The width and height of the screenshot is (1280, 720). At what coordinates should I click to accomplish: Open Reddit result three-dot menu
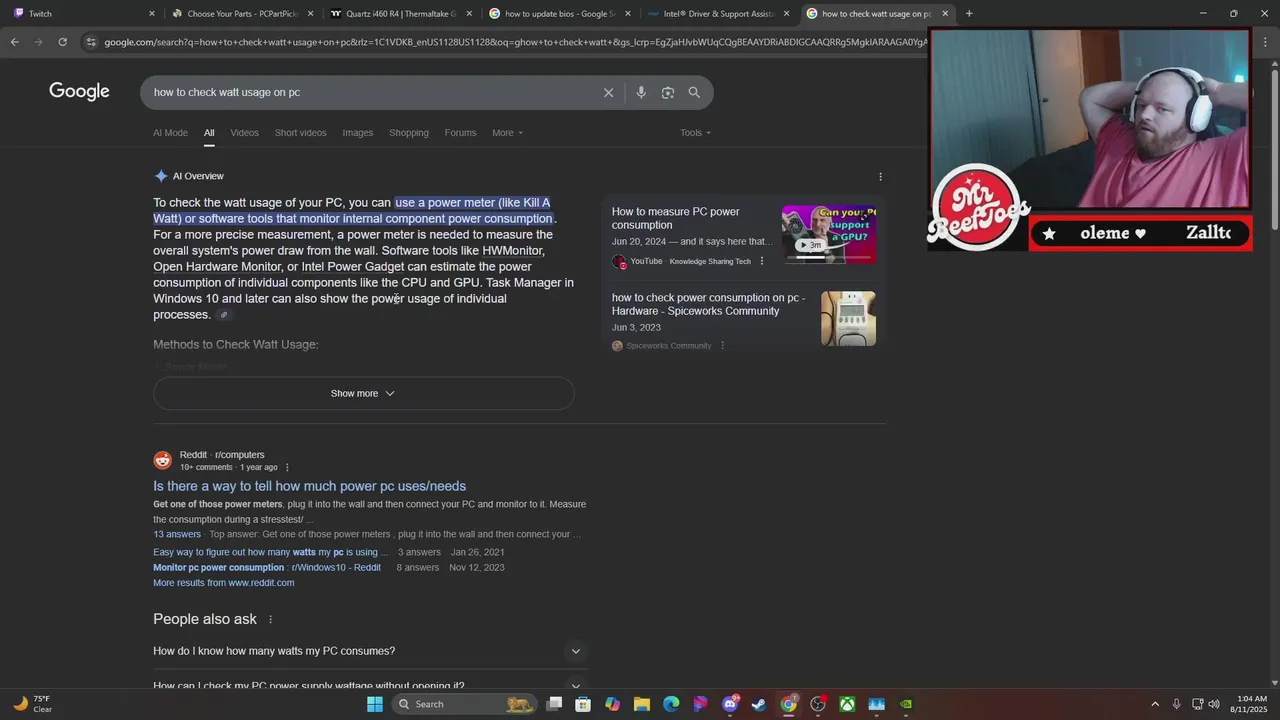pyautogui.click(x=287, y=467)
